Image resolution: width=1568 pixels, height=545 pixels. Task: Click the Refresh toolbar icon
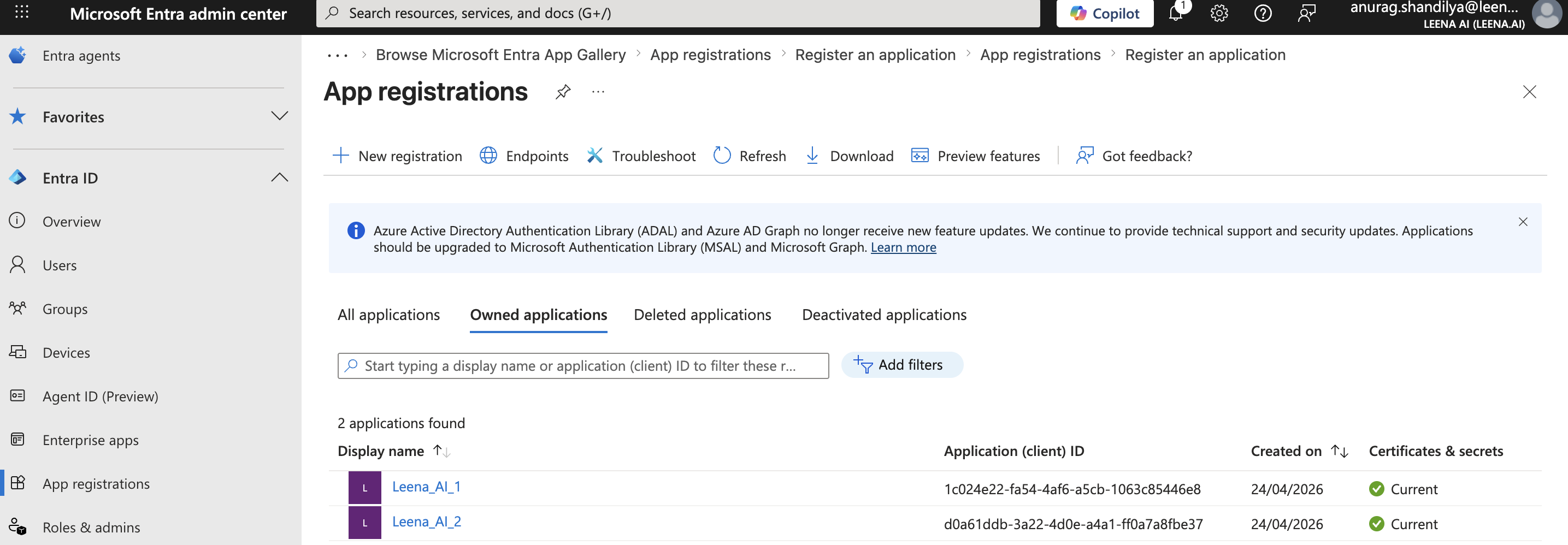click(722, 156)
